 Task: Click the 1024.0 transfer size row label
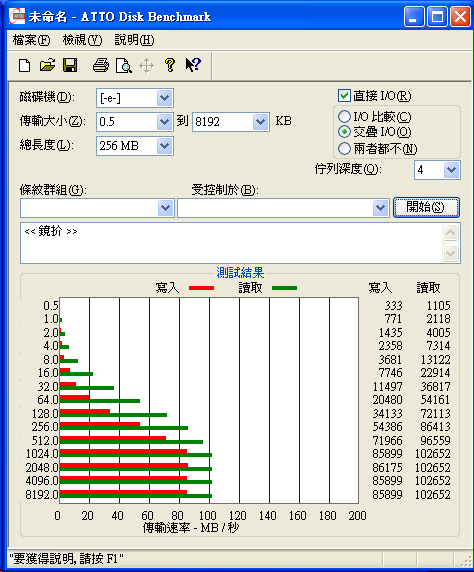point(42,454)
